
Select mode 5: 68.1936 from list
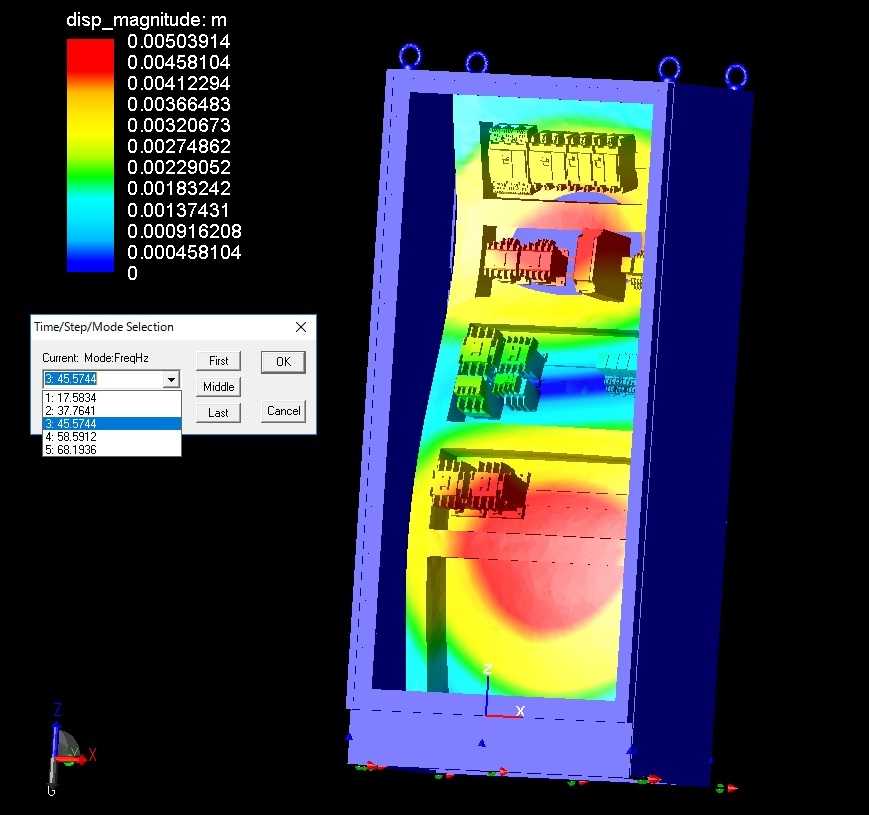coord(112,449)
